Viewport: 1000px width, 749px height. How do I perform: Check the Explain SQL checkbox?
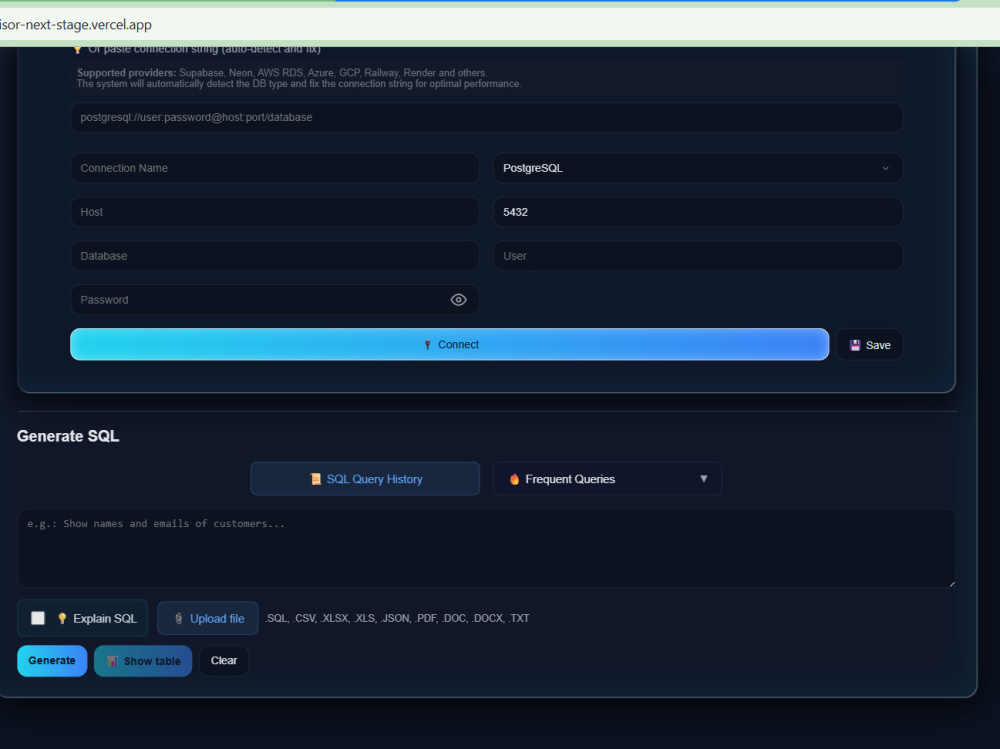[38, 618]
